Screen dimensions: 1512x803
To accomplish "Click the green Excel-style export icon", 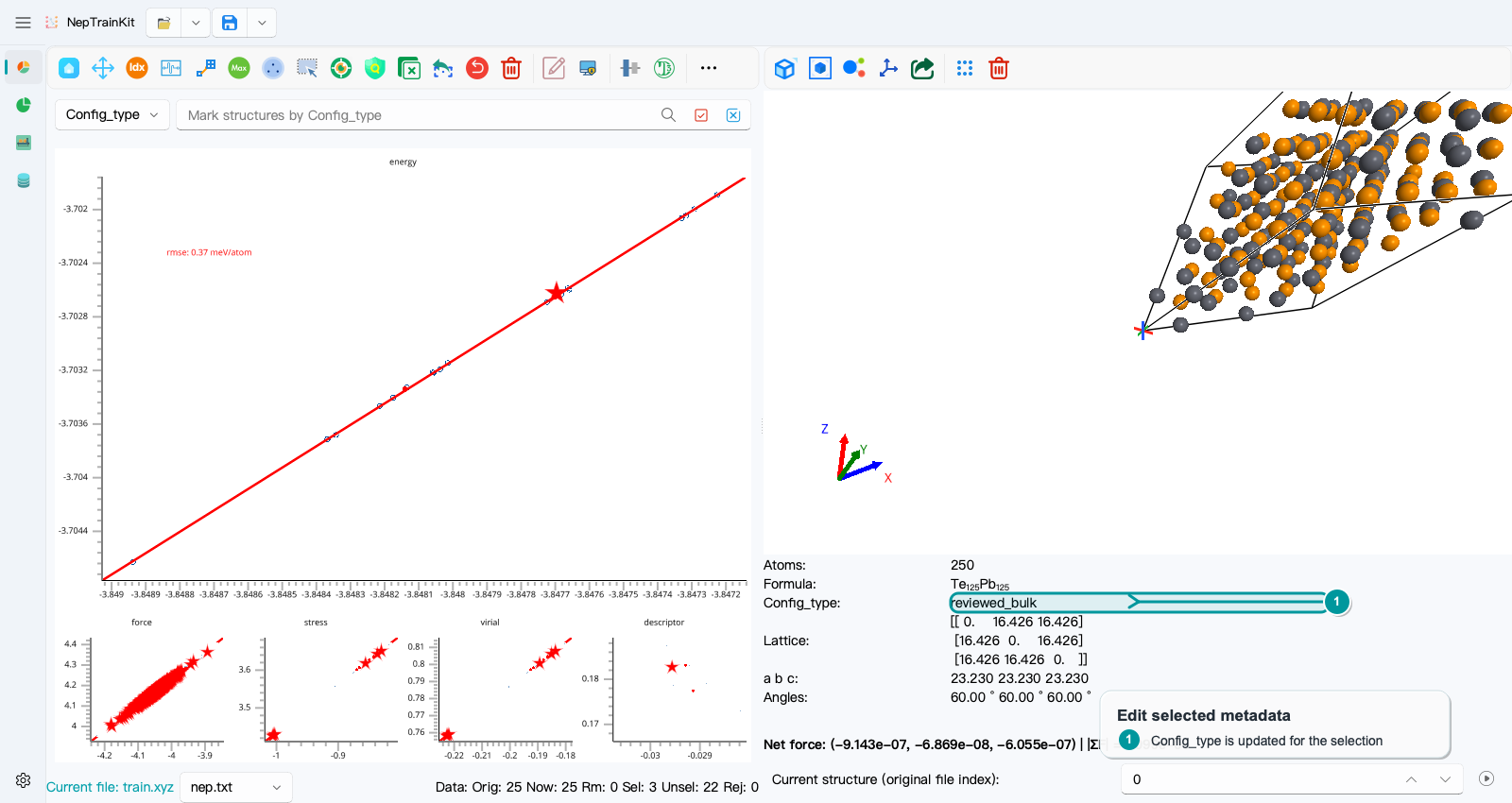I will 409,68.
